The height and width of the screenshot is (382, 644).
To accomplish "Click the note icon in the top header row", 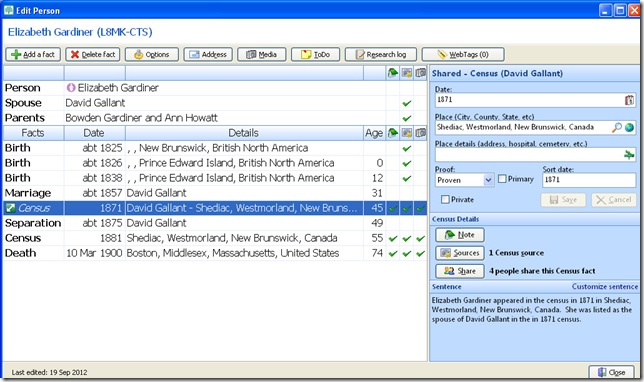I will pos(393,73).
